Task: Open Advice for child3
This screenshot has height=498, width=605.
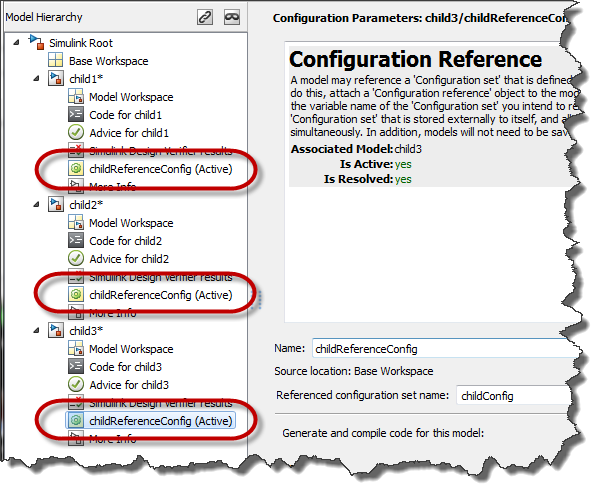Action: (x=128, y=385)
